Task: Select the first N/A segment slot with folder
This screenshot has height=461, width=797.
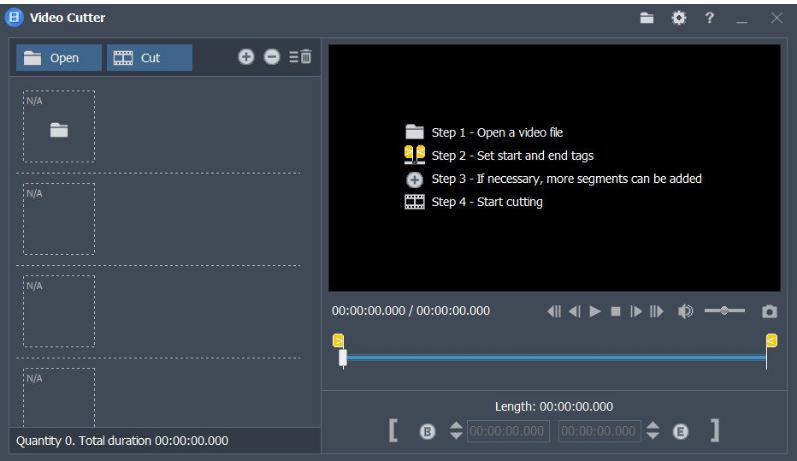Action: [59, 127]
